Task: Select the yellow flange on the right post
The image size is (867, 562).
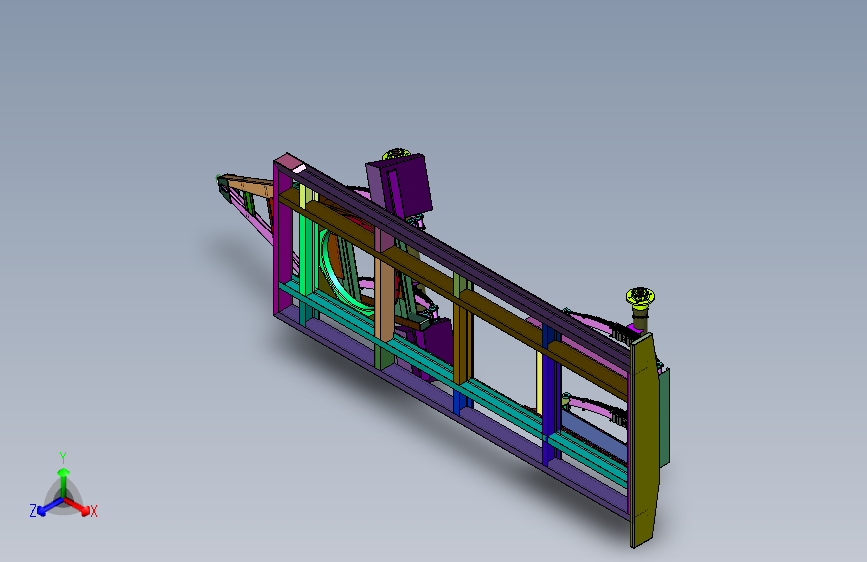Action: point(640,298)
